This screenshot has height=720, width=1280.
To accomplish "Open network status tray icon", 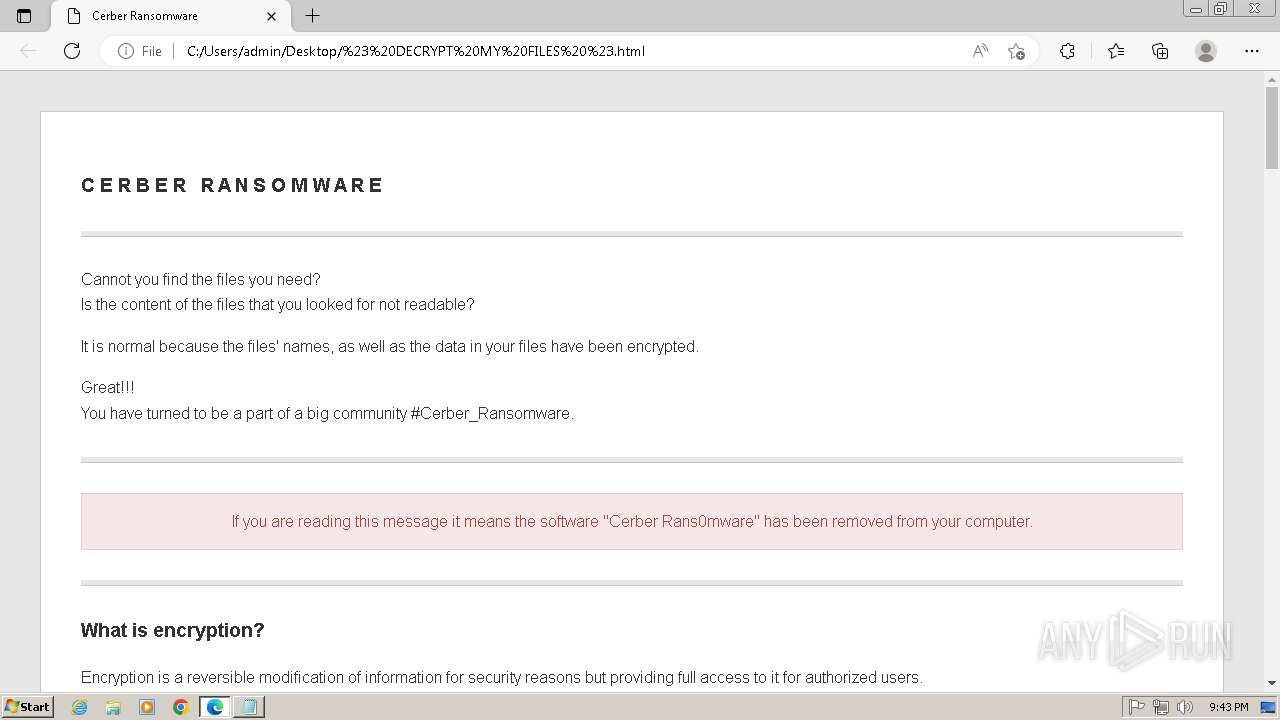I will pos(1161,707).
